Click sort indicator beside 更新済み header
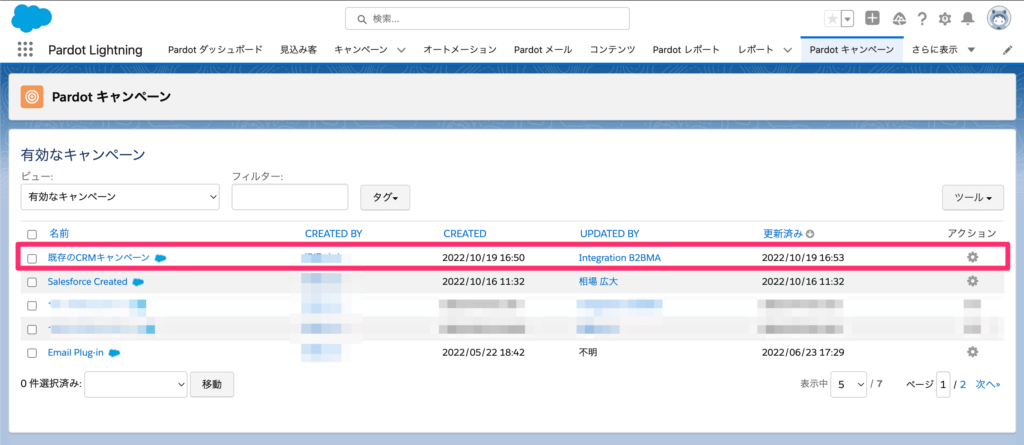This screenshot has width=1024, height=445. (x=810, y=234)
